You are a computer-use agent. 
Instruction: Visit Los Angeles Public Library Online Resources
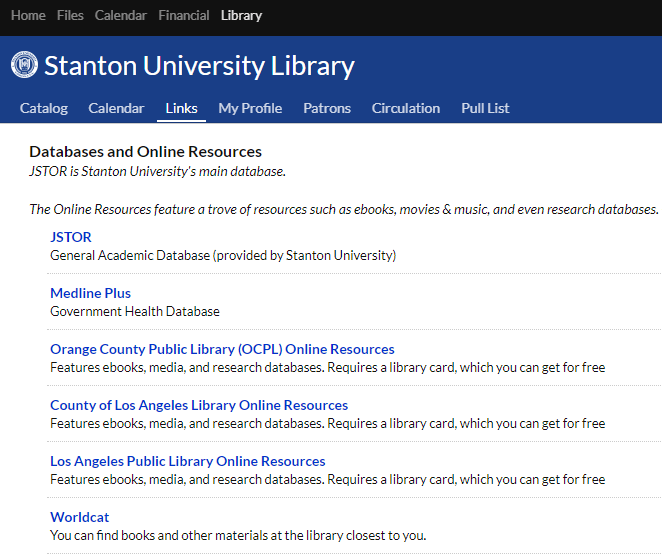pos(187,461)
